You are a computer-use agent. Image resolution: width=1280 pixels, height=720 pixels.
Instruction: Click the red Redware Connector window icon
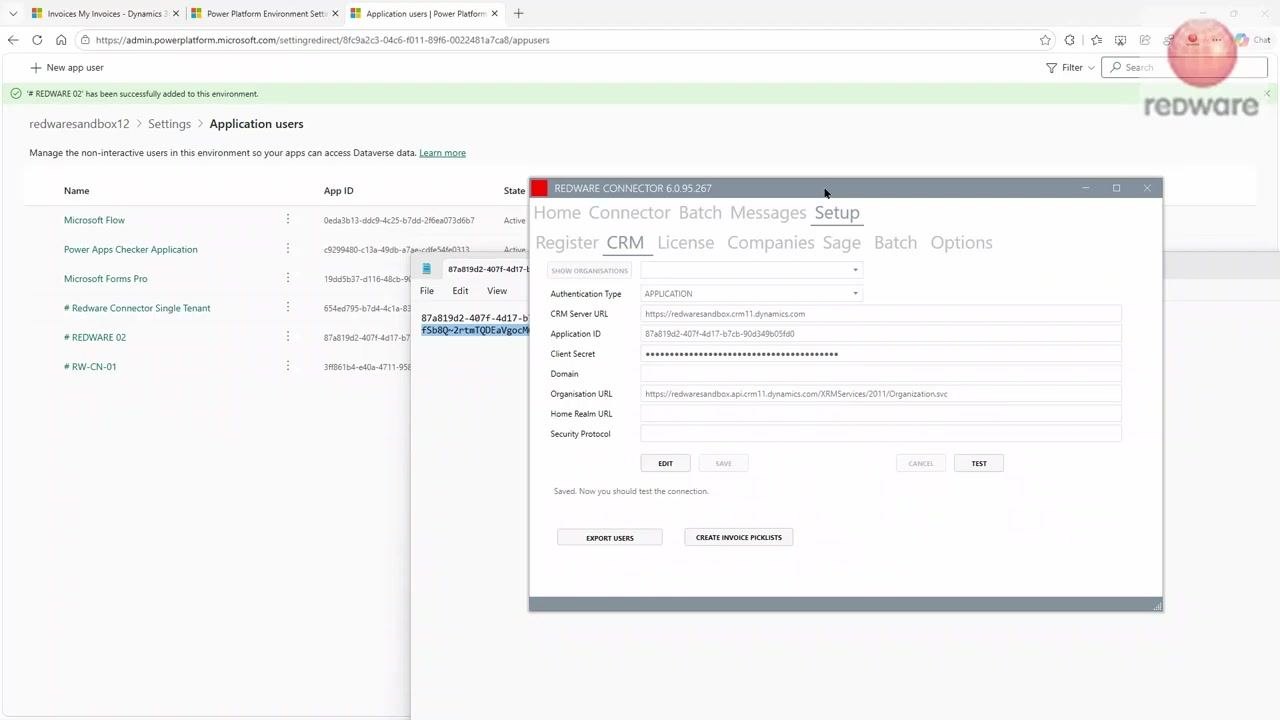(x=540, y=188)
